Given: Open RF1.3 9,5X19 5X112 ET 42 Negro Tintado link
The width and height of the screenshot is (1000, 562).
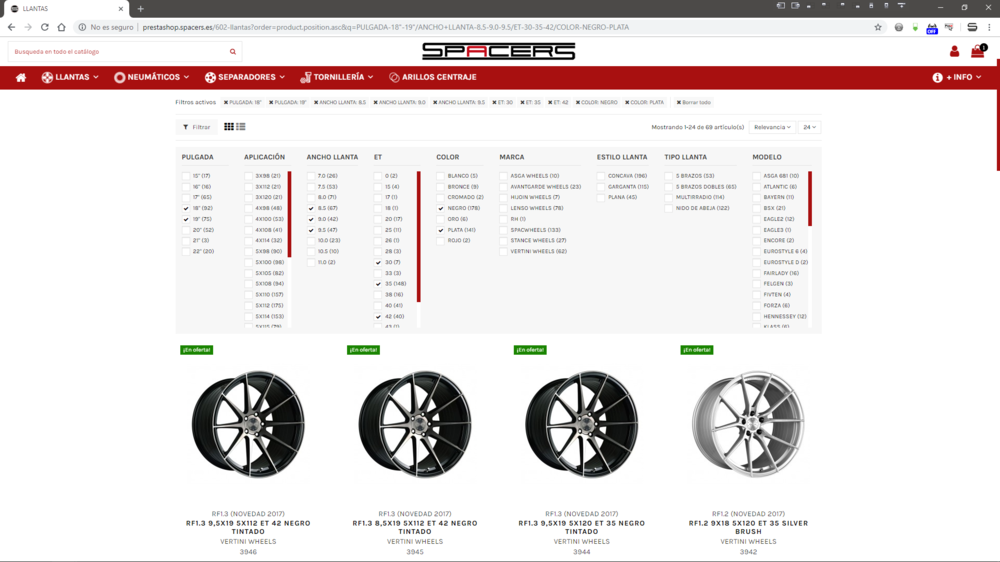Looking at the screenshot, I should [x=248, y=527].
